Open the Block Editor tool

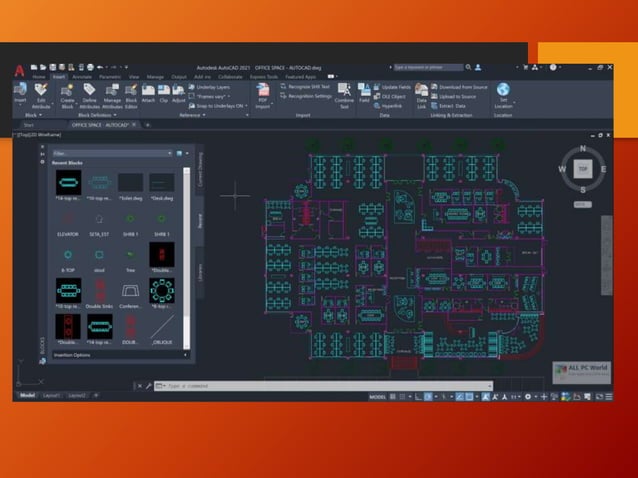point(131,92)
